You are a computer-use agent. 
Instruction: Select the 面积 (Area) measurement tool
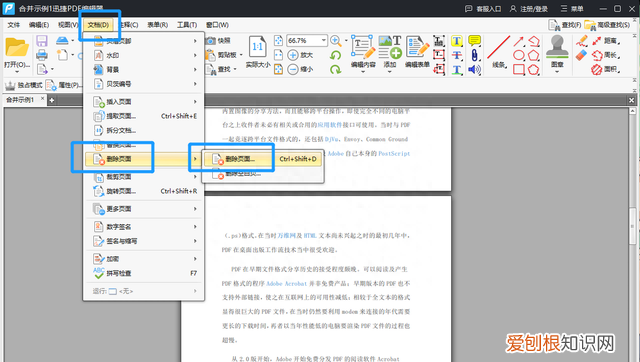[x=606, y=69]
